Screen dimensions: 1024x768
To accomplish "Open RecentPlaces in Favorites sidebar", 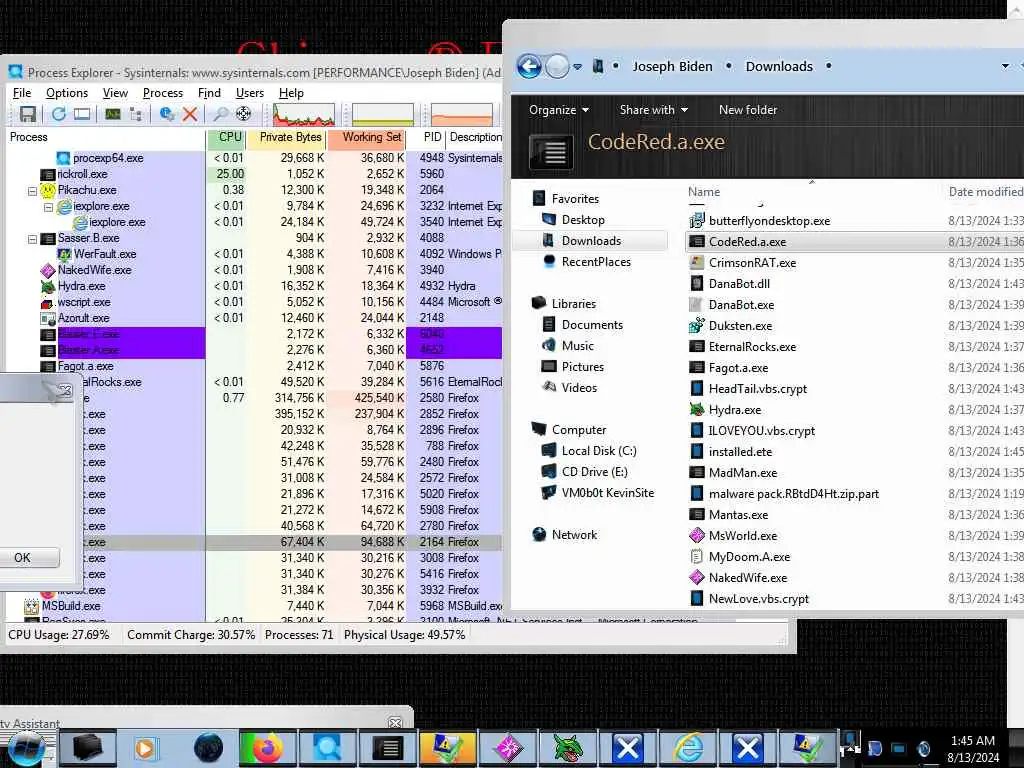I will coord(596,262).
